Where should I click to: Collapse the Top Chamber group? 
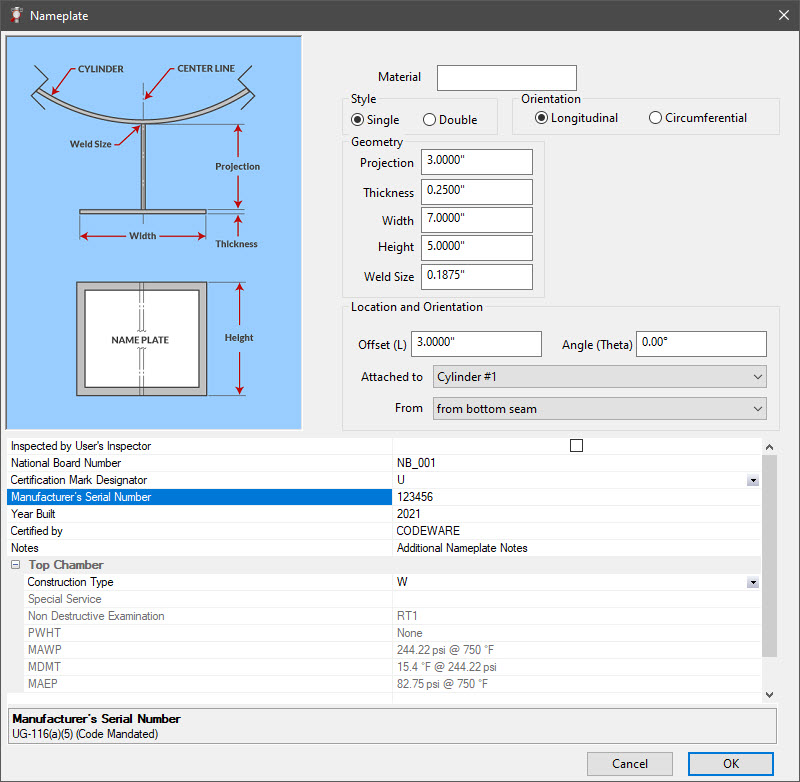pyautogui.click(x=16, y=565)
